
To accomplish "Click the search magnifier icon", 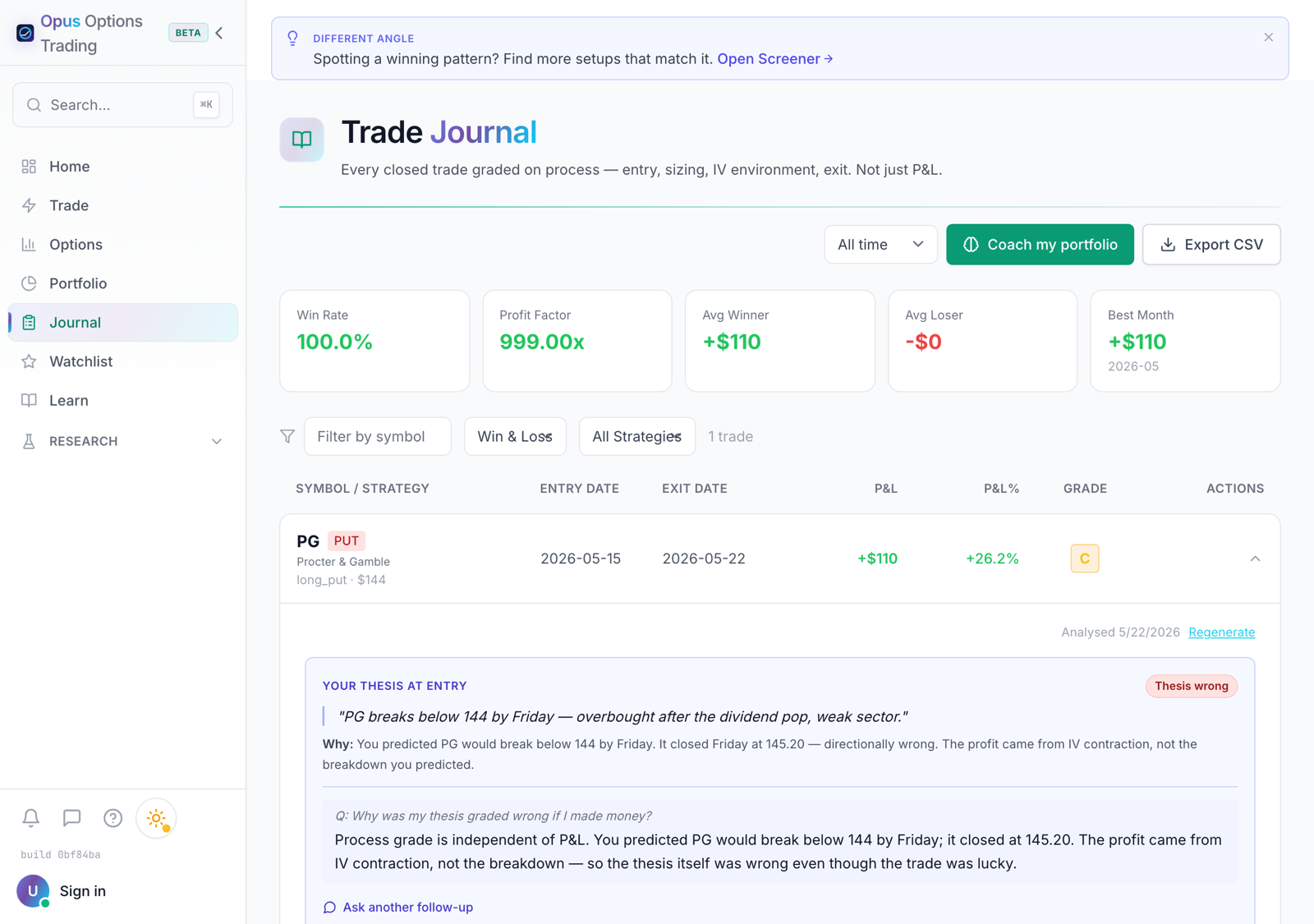I will tap(34, 105).
